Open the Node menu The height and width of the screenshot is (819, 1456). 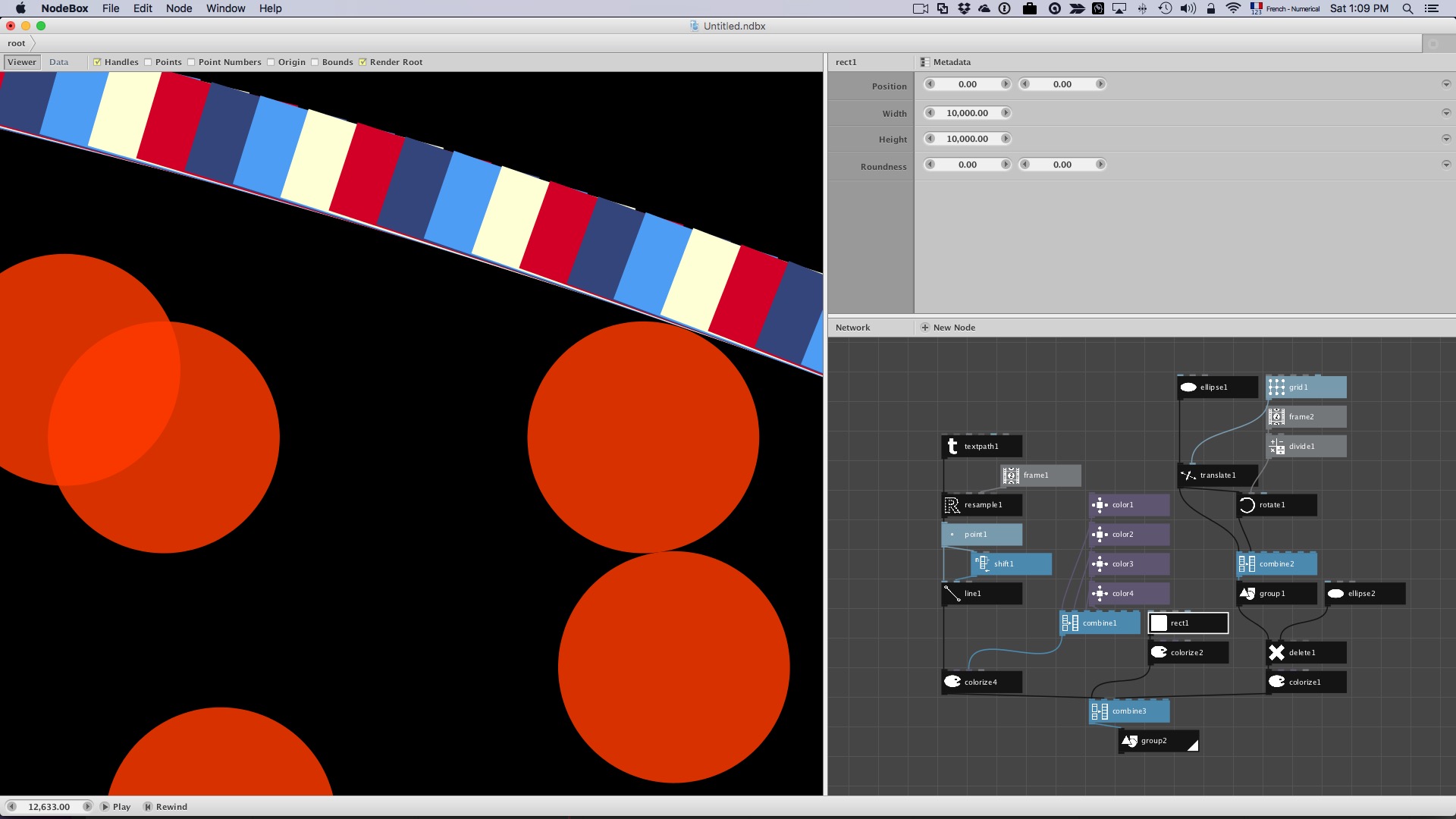coord(179,8)
